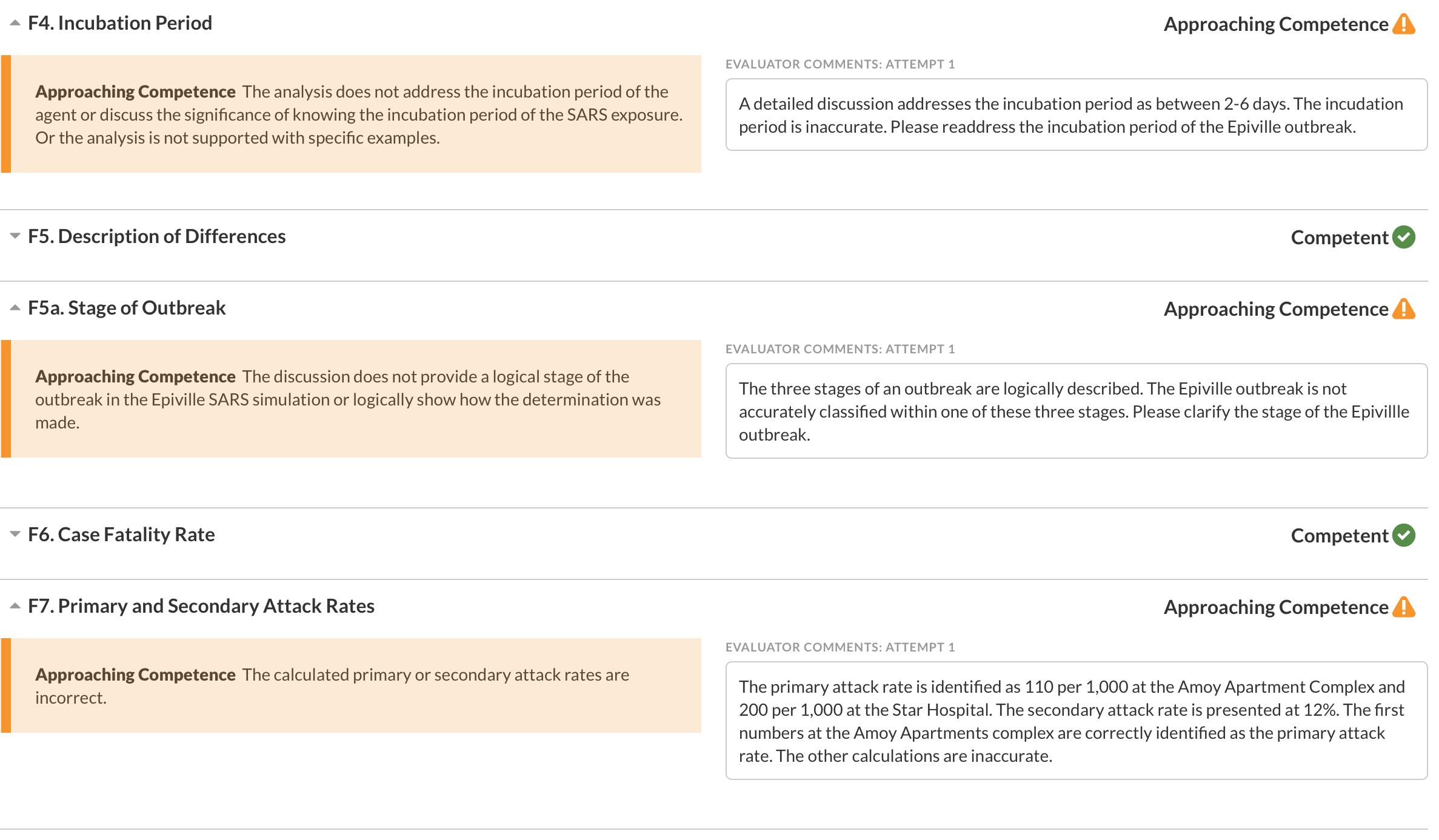Click the F5 Description of Differences checkmark icon

click(x=1403, y=237)
